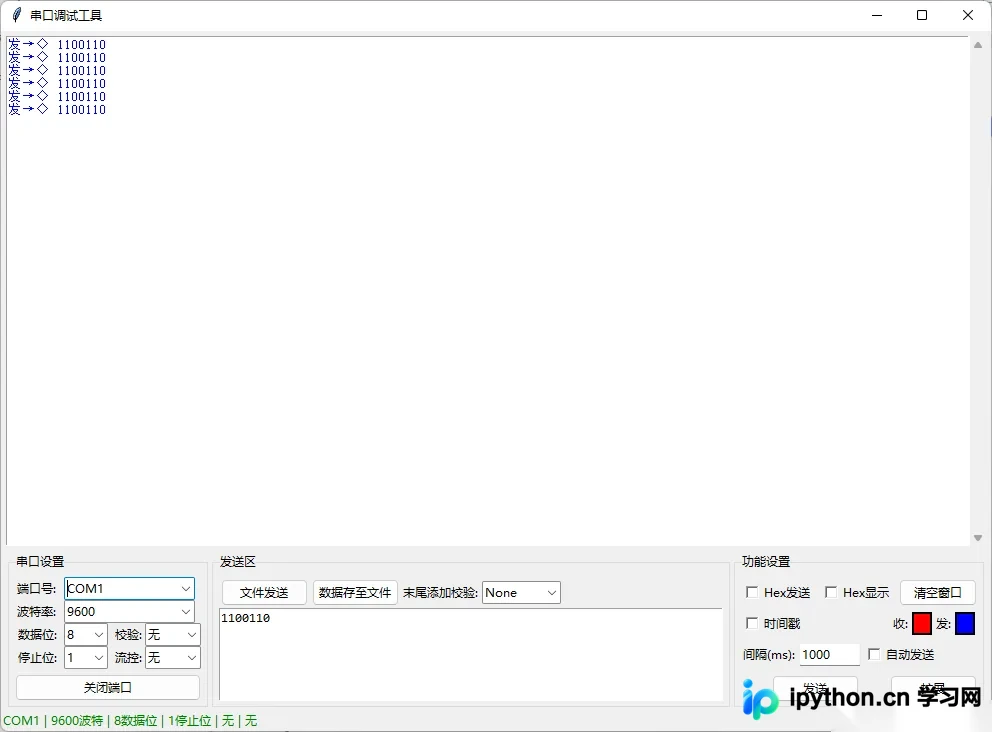Click the receive log scrollbar up arrow
This screenshot has height=732, width=992.
click(978, 45)
